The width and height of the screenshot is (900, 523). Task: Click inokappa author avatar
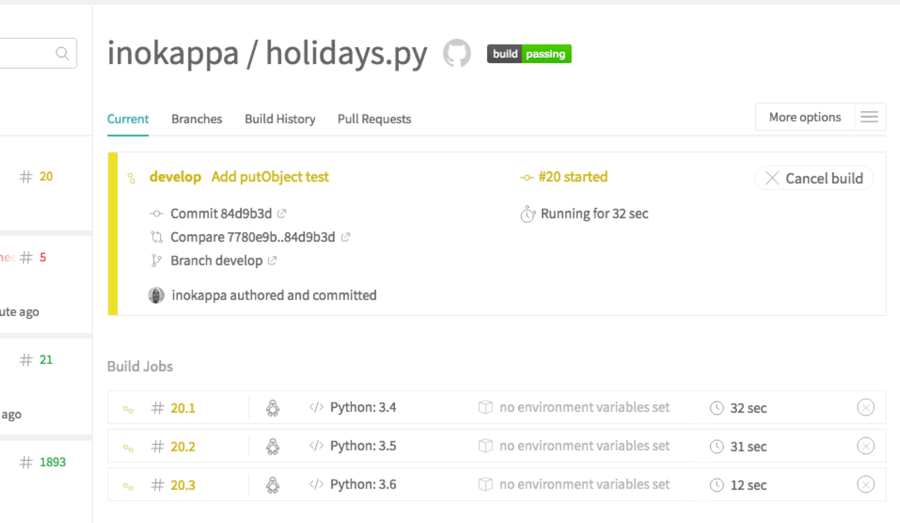tap(156, 295)
